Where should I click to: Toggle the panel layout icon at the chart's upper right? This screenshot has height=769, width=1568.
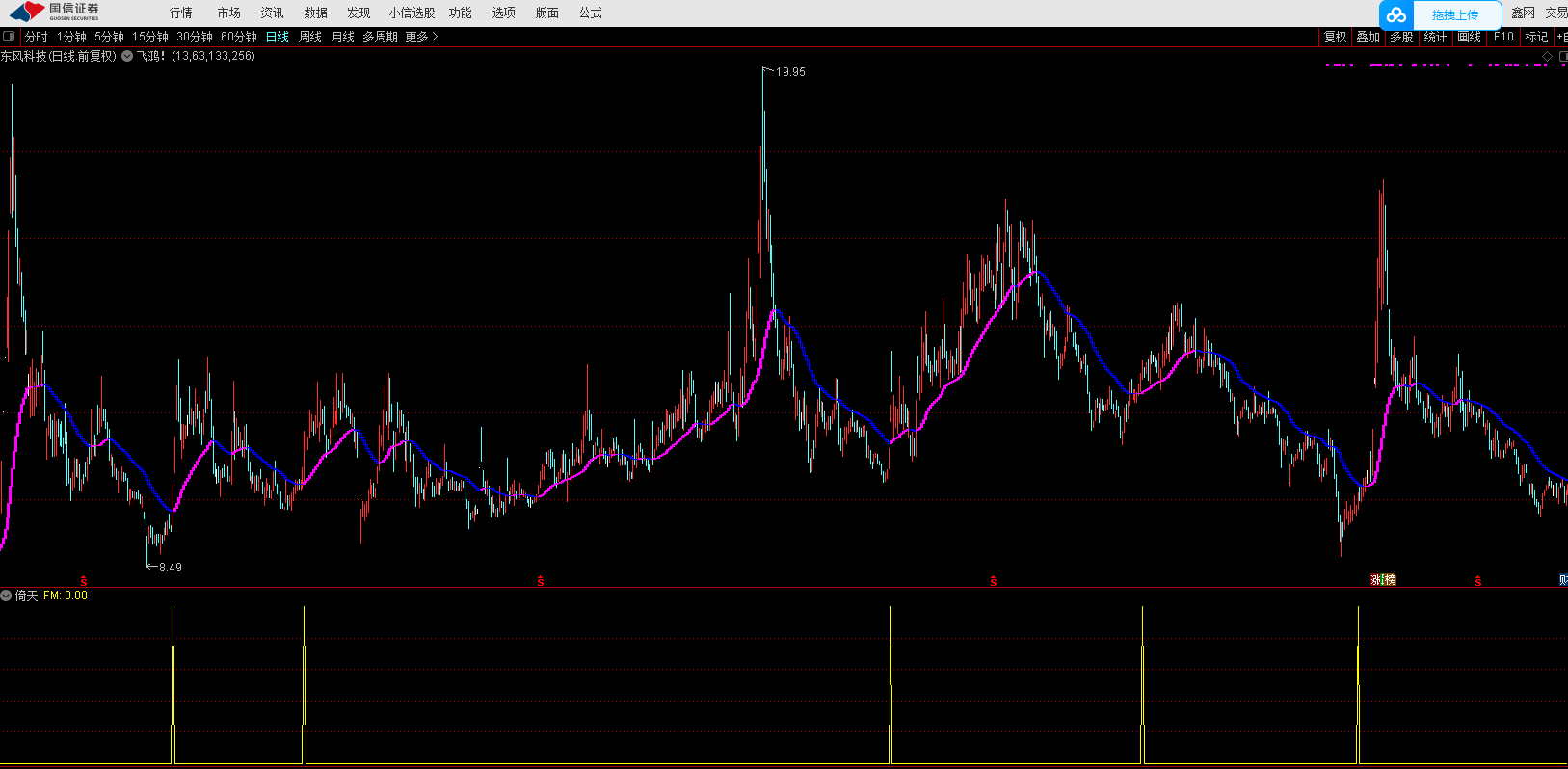point(1563,57)
